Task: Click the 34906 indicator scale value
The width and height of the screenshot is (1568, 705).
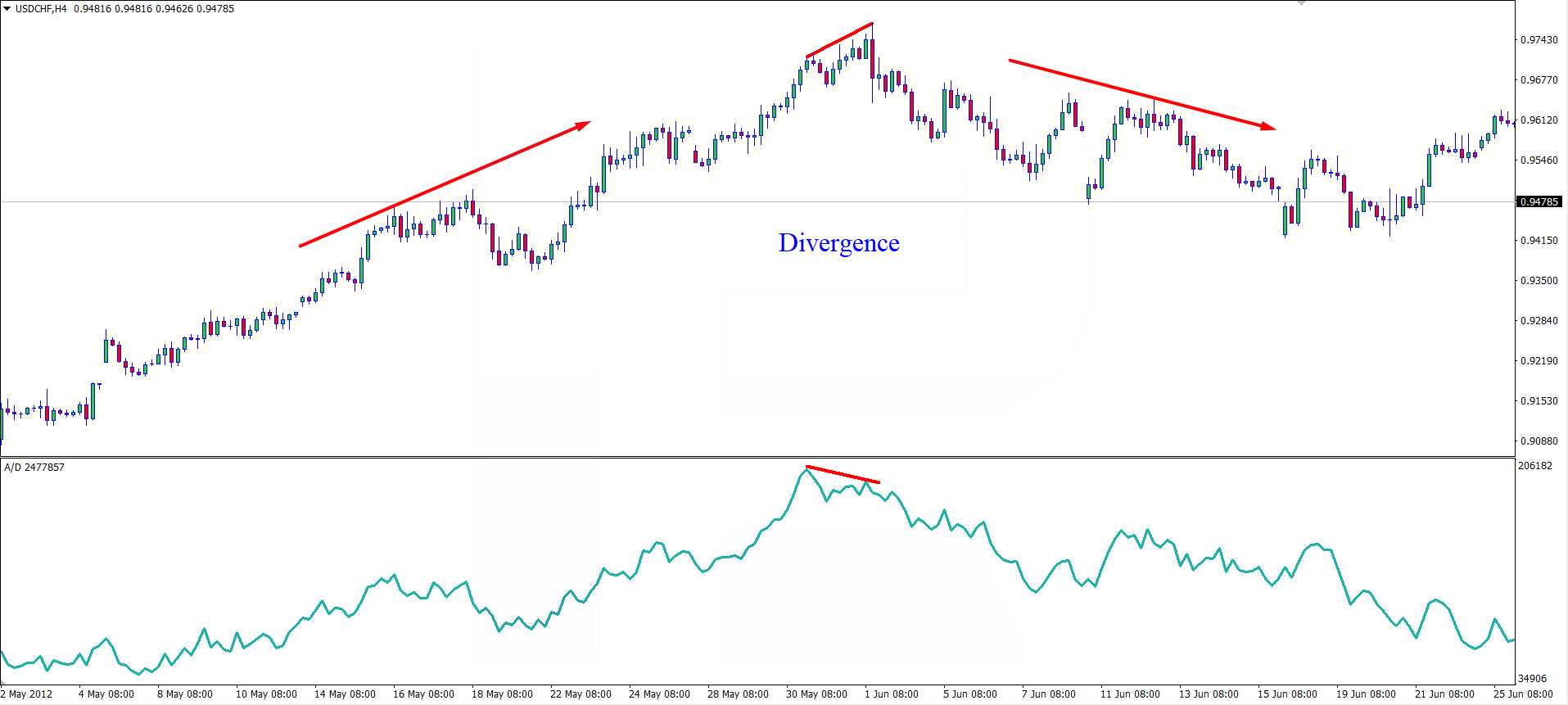Action: [1533, 679]
